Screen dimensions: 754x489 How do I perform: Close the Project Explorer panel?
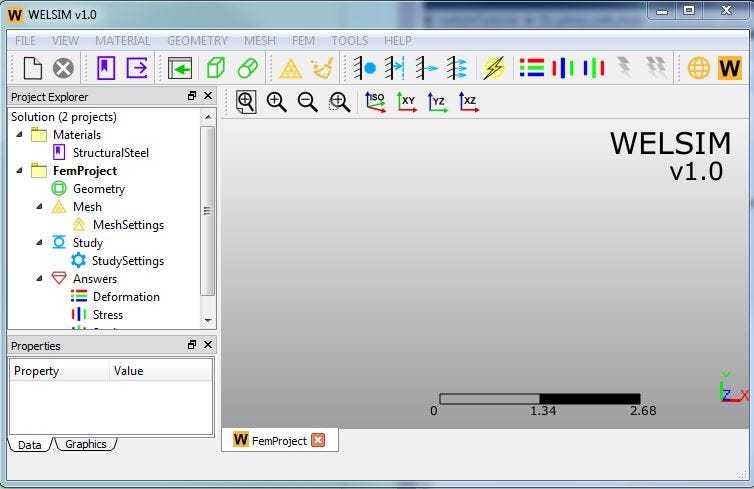click(208, 96)
